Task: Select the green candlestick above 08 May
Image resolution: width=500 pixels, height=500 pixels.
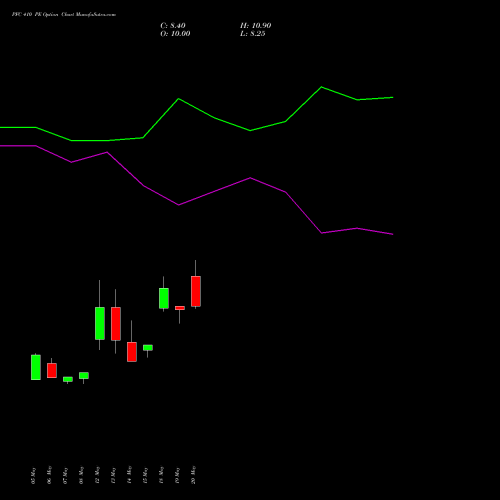Action: pyautogui.click(x=84, y=376)
